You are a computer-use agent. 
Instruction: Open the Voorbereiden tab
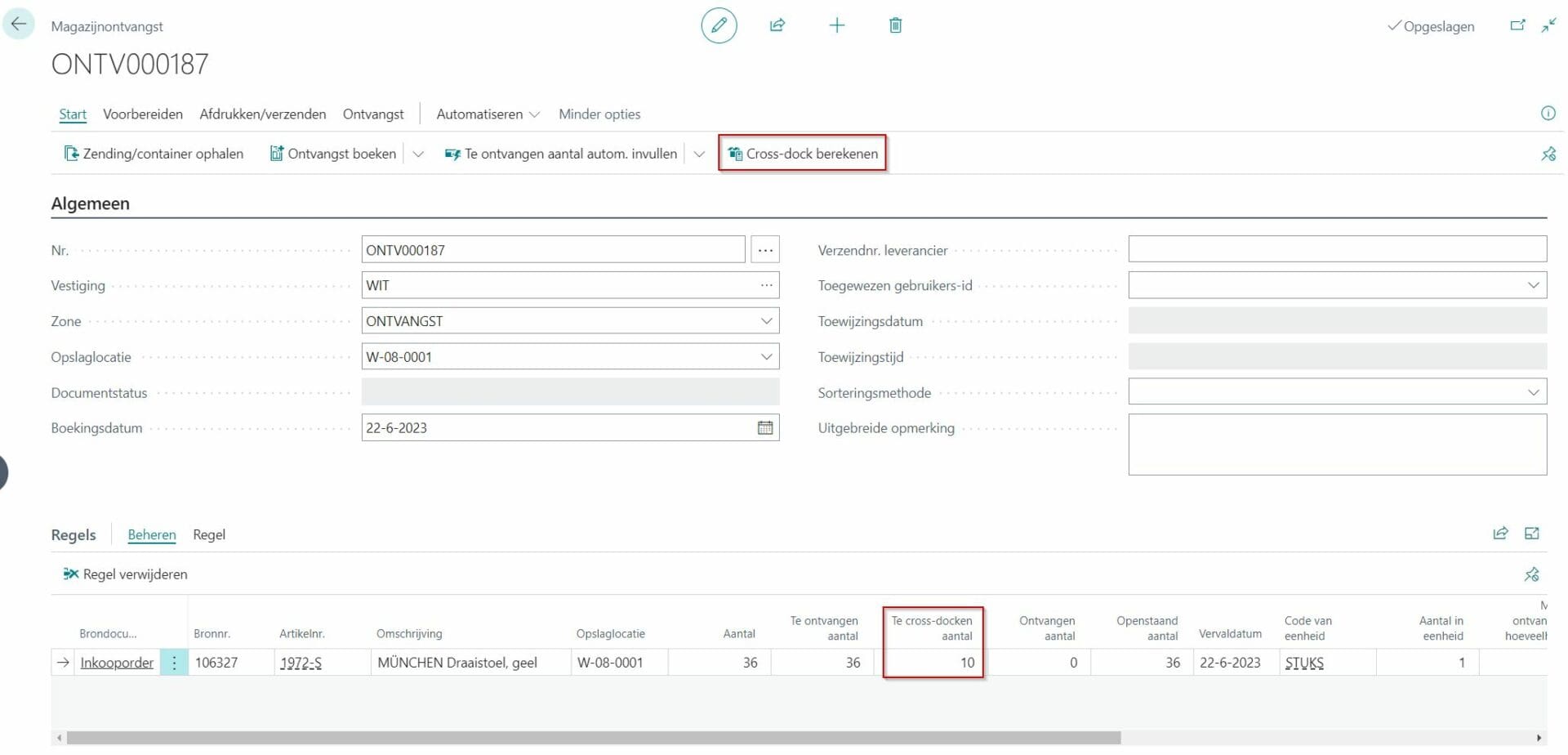(143, 114)
